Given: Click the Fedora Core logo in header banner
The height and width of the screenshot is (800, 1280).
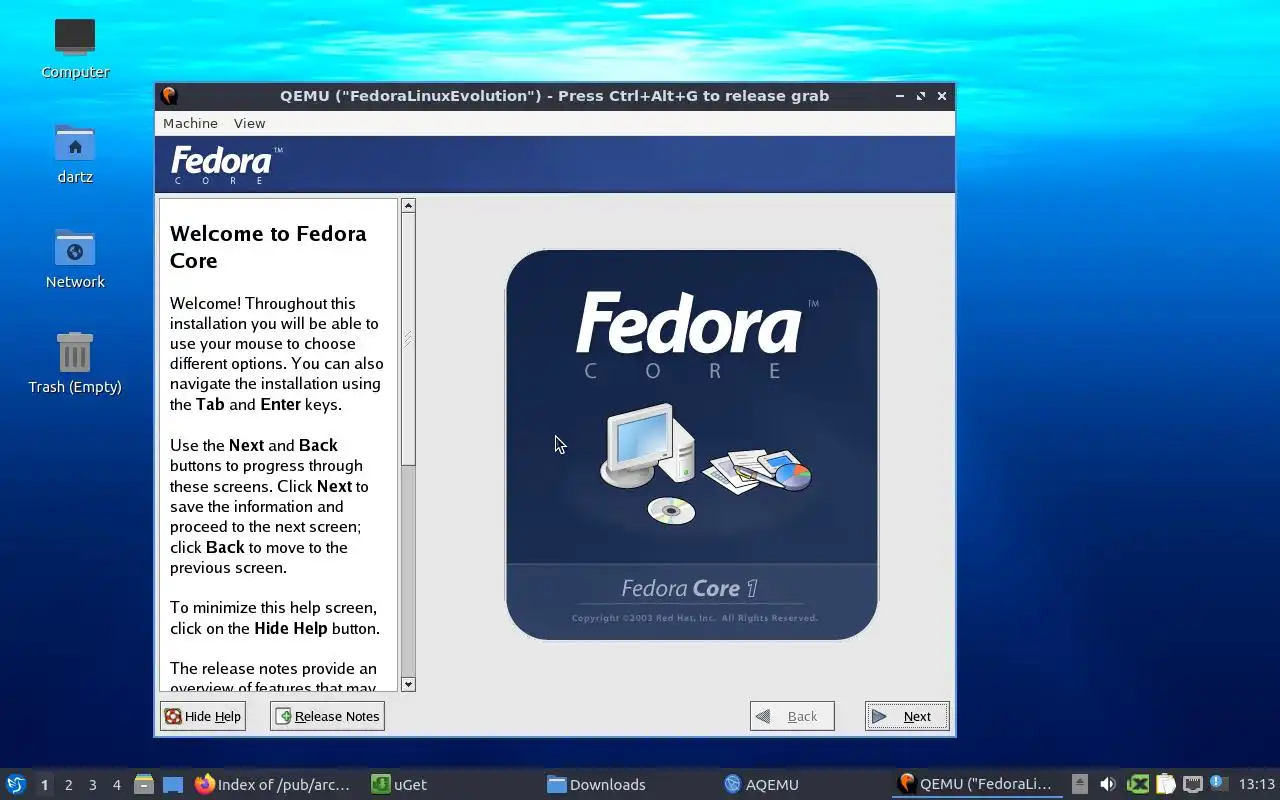Looking at the screenshot, I should (x=226, y=165).
